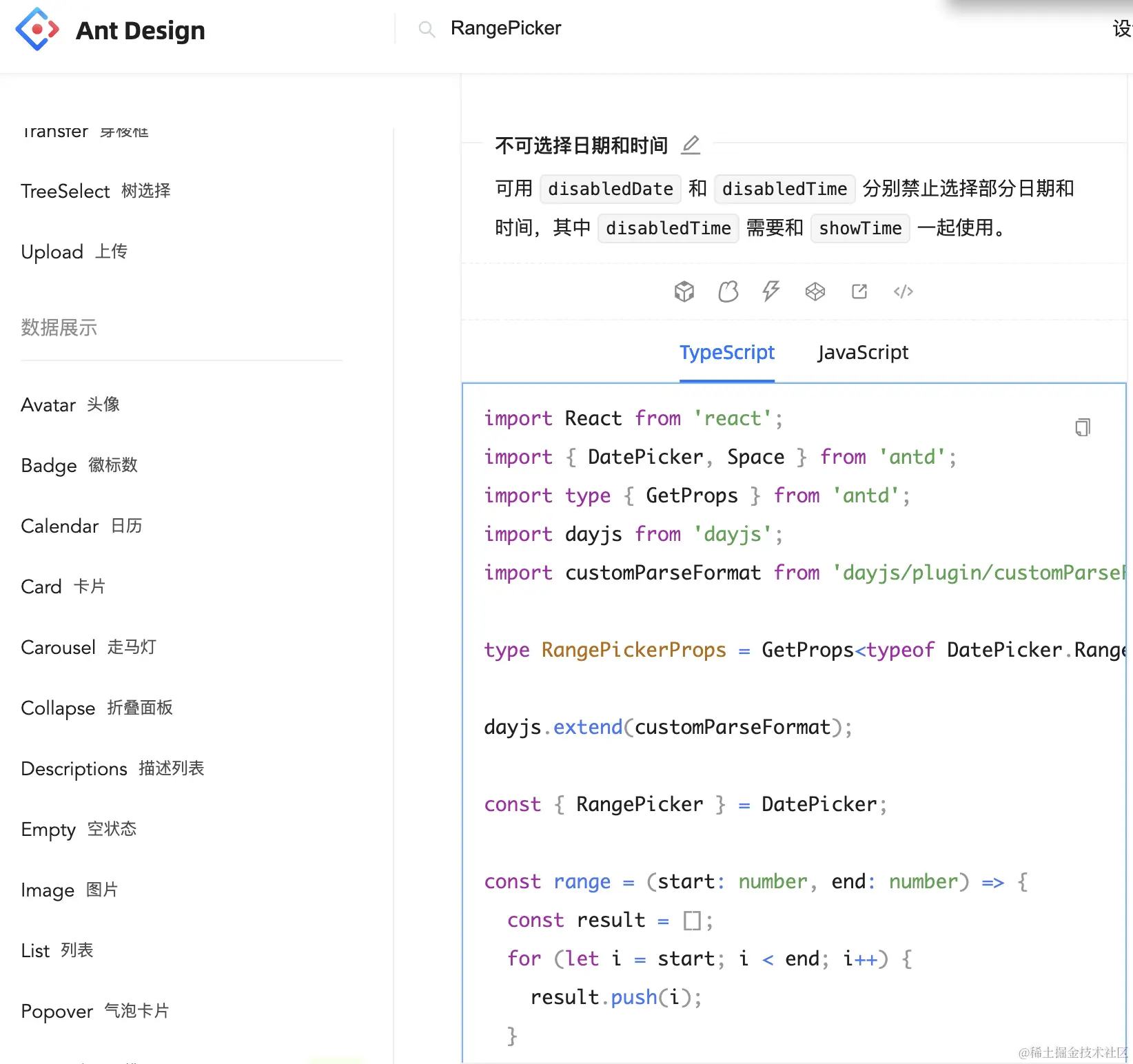Open demo in StackBlitz lightning icon

pyautogui.click(x=771, y=291)
